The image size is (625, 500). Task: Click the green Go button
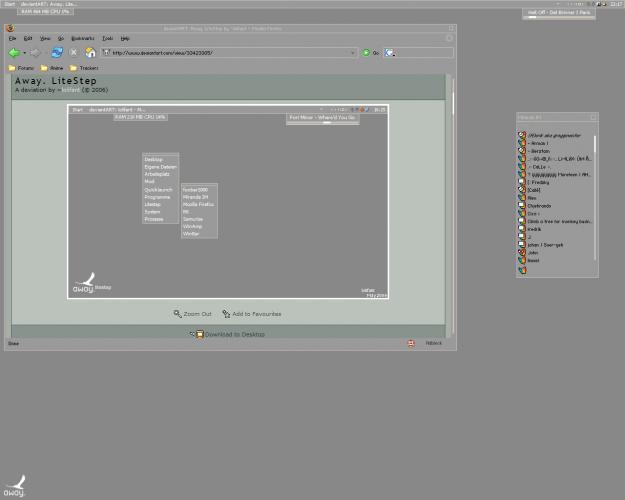(369, 52)
